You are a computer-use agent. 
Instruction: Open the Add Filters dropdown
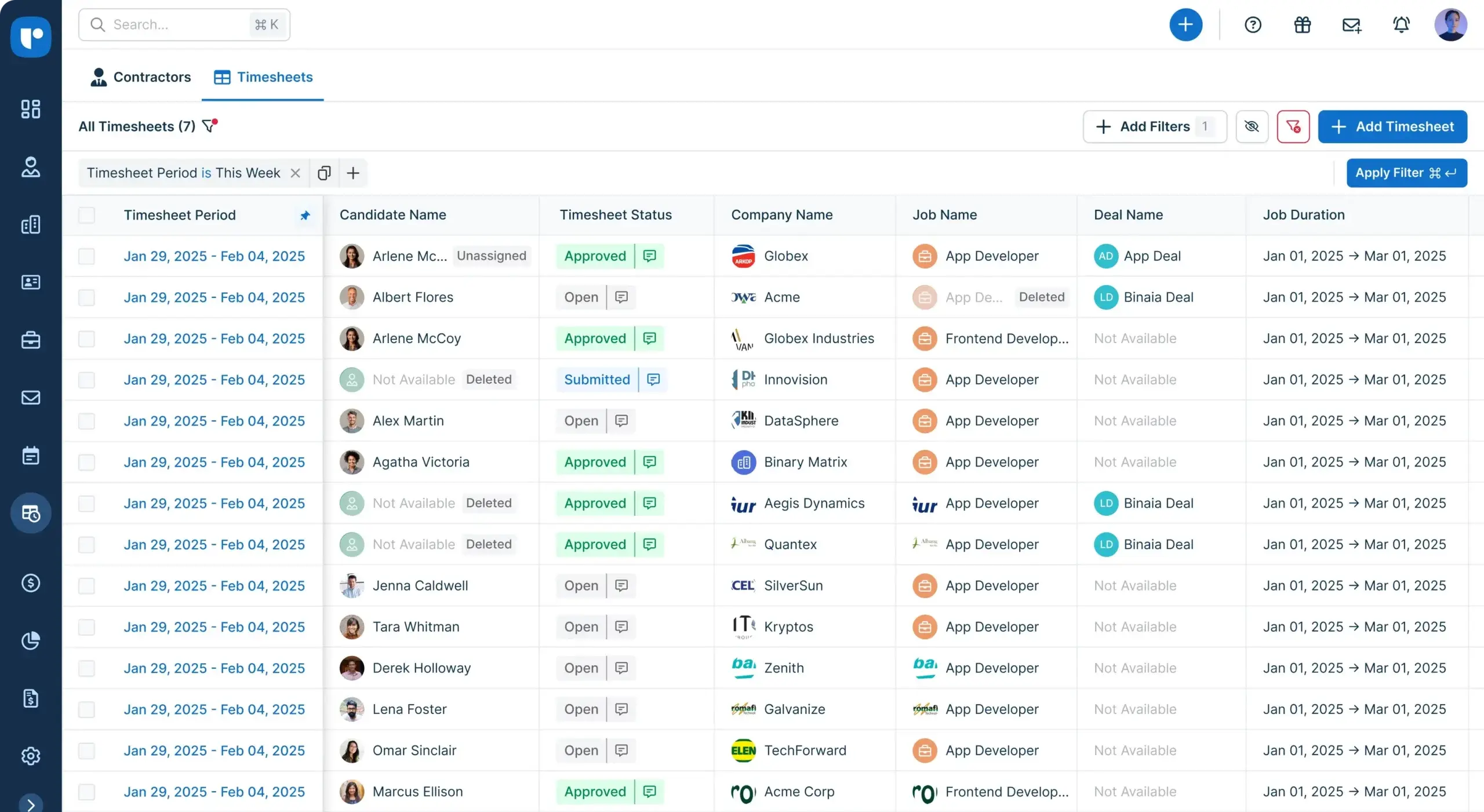pos(1154,126)
